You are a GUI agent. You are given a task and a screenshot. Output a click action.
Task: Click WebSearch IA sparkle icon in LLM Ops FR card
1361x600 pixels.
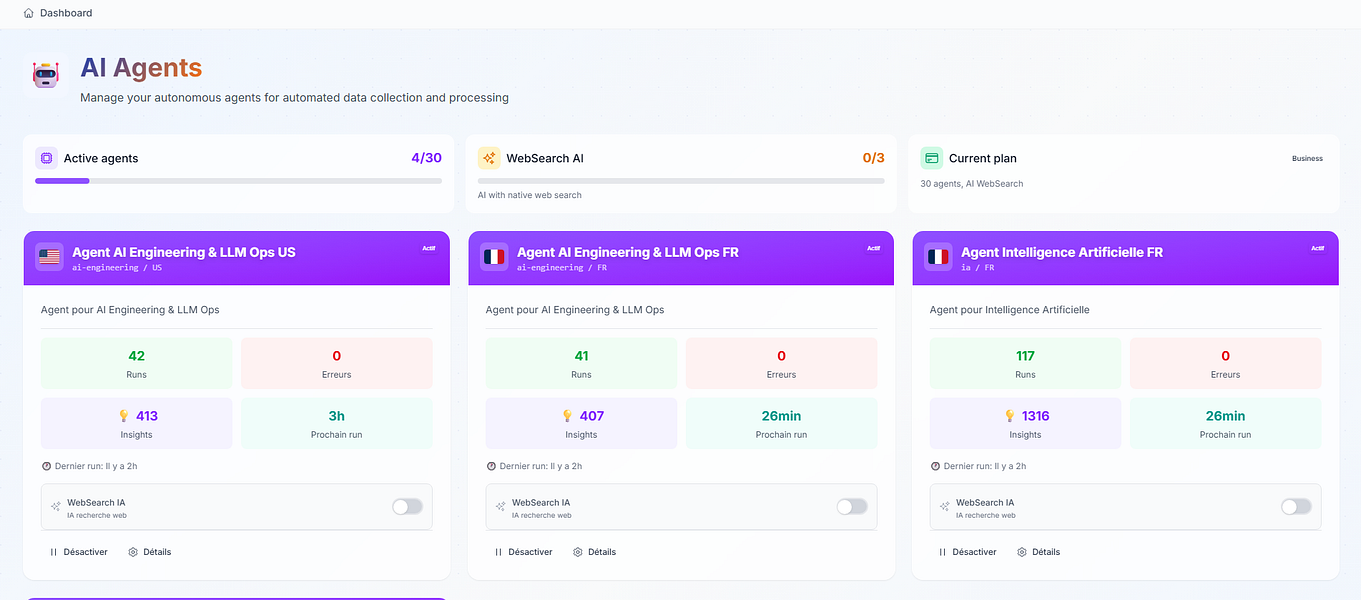pos(501,507)
